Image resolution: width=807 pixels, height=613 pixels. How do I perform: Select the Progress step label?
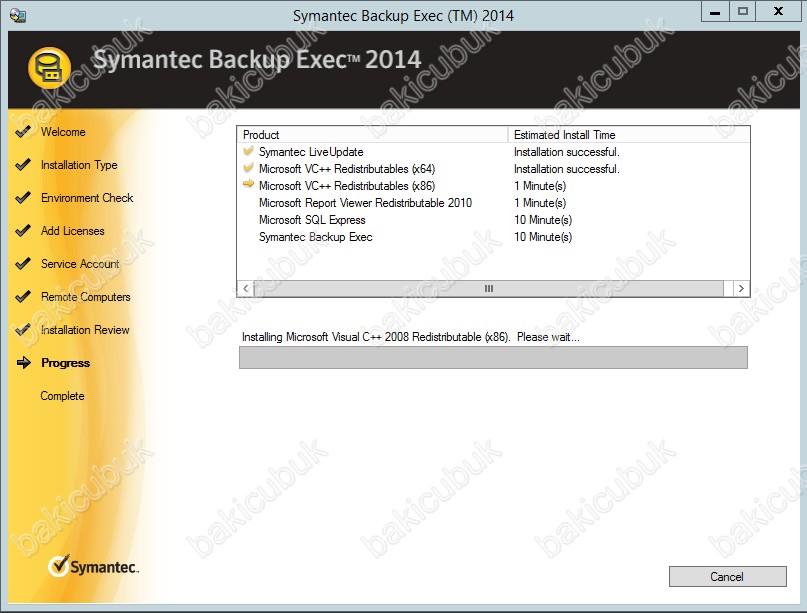pos(65,363)
